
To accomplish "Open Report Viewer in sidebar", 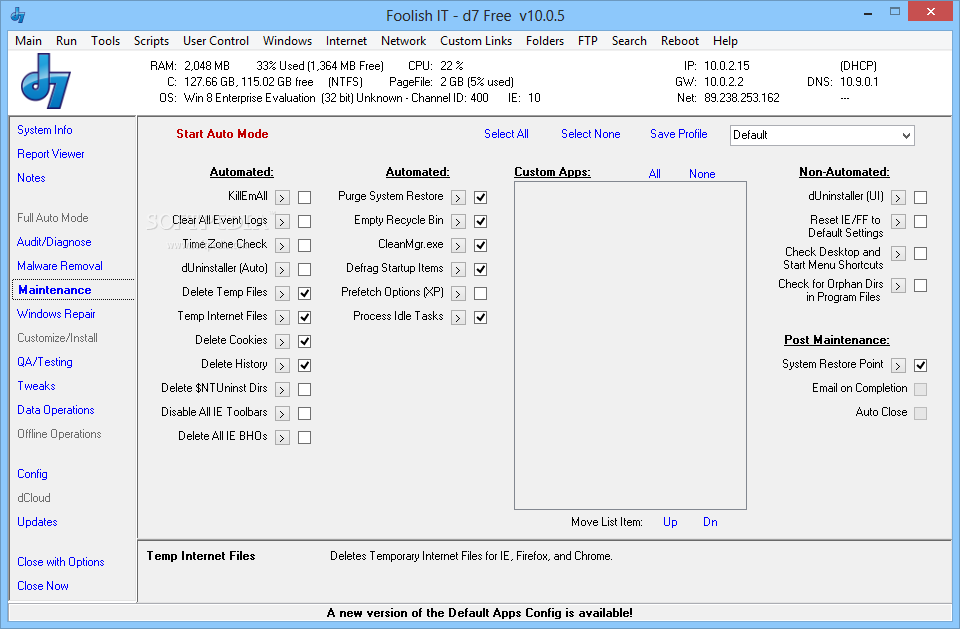I will point(51,154).
